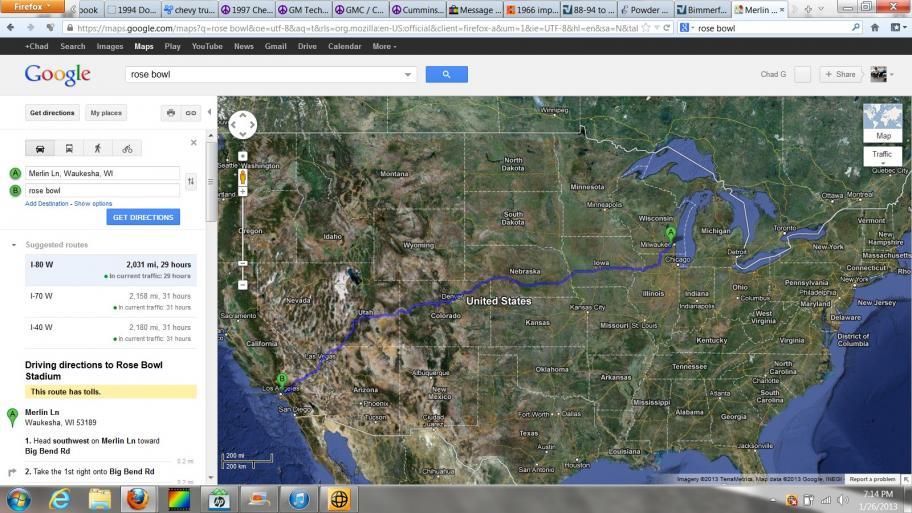
Task: Switch to the '1994 Do...' browser tab
Action: click(132, 10)
